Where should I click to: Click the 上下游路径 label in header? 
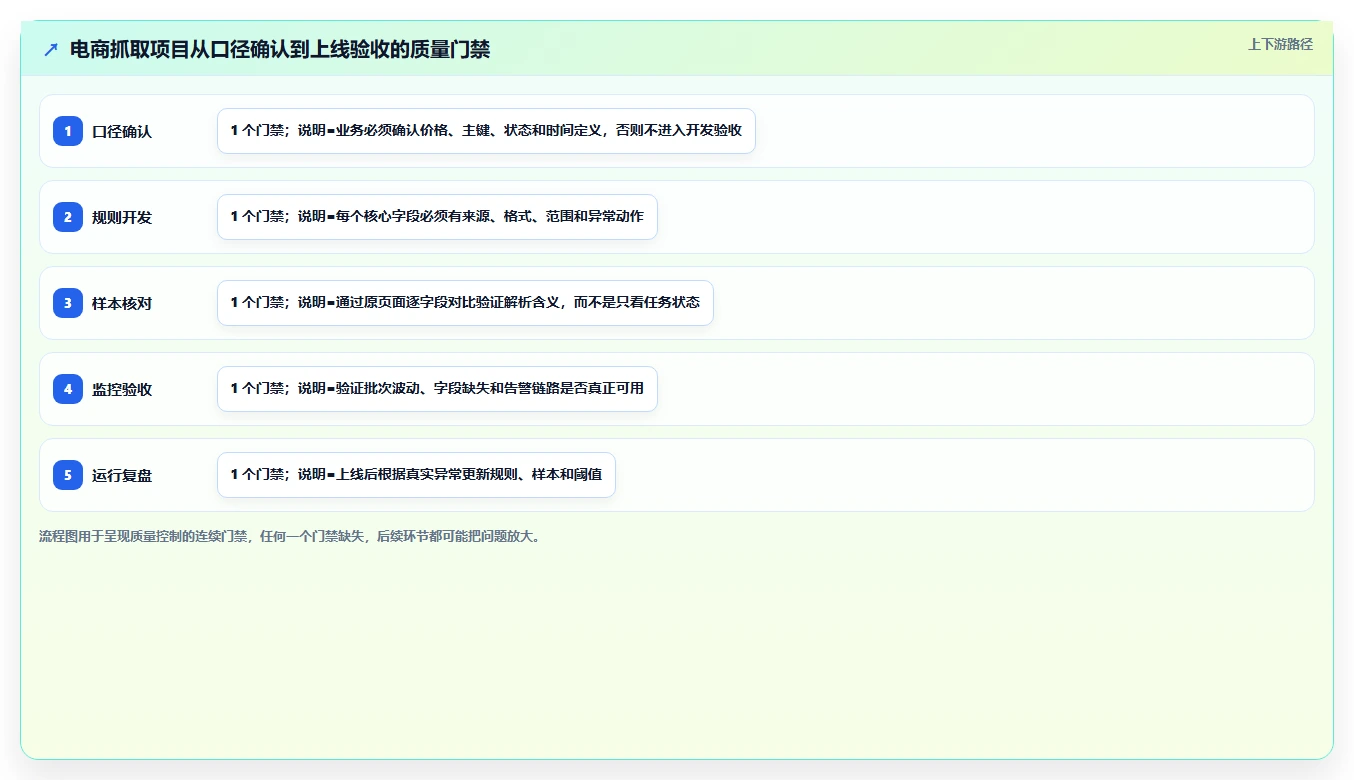click(x=1280, y=44)
